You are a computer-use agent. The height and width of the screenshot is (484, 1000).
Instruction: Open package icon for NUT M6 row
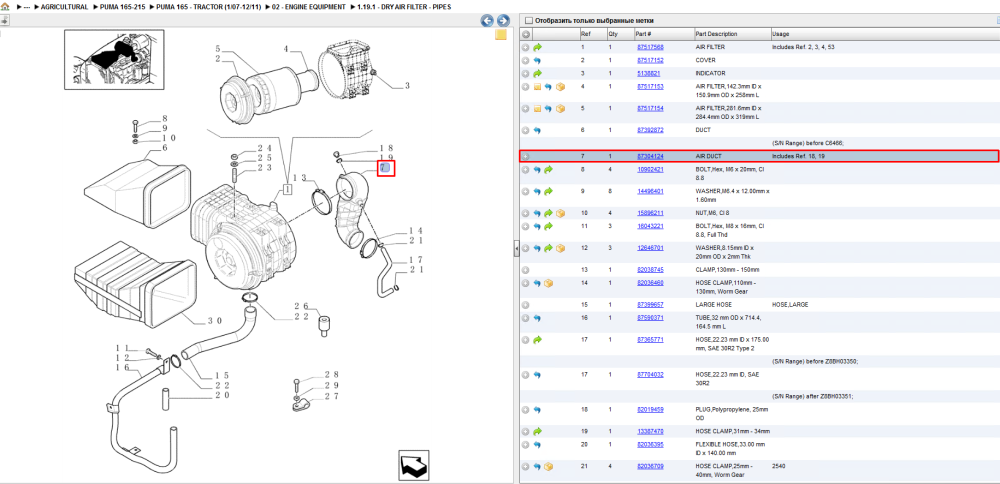pyautogui.click(x=560, y=213)
